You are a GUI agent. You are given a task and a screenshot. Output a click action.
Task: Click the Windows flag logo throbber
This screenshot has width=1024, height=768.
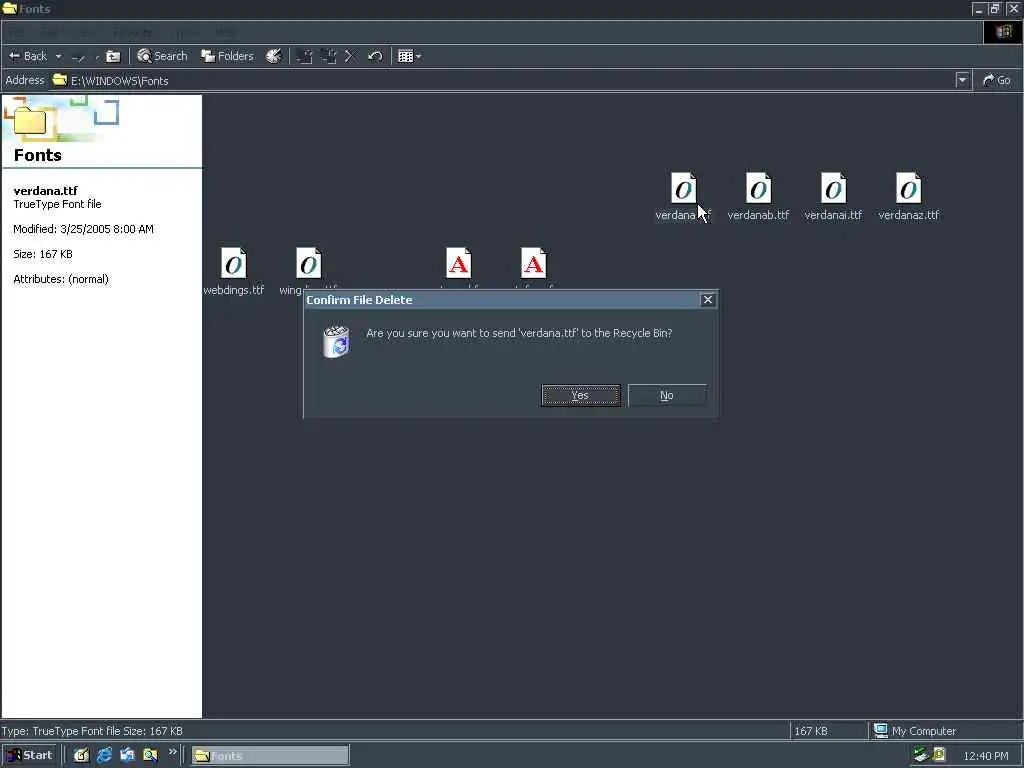click(1003, 32)
